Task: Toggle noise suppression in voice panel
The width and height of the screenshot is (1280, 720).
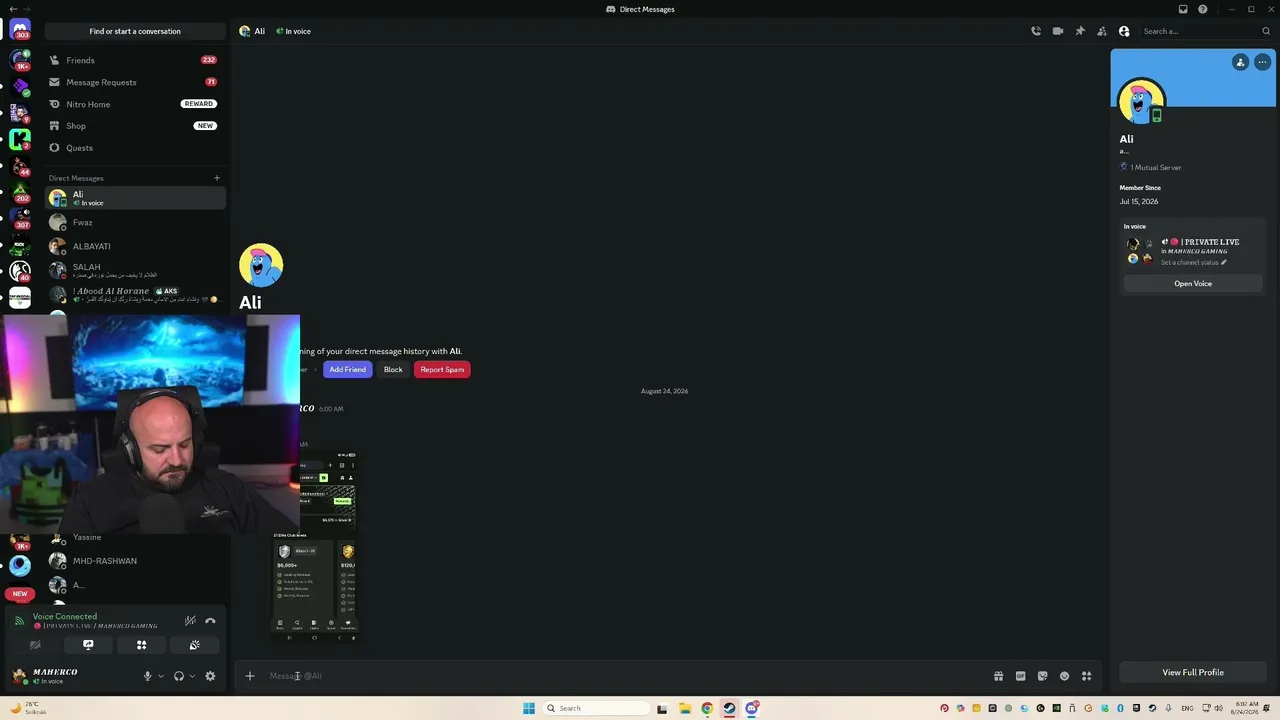Action: [190, 621]
